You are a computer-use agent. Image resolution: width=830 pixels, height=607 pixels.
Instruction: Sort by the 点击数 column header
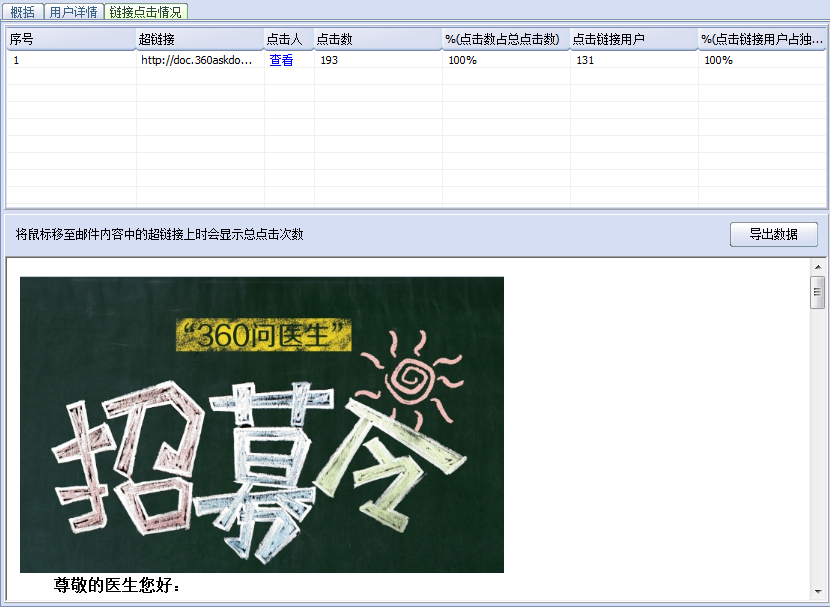pyautogui.click(x=378, y=39)
